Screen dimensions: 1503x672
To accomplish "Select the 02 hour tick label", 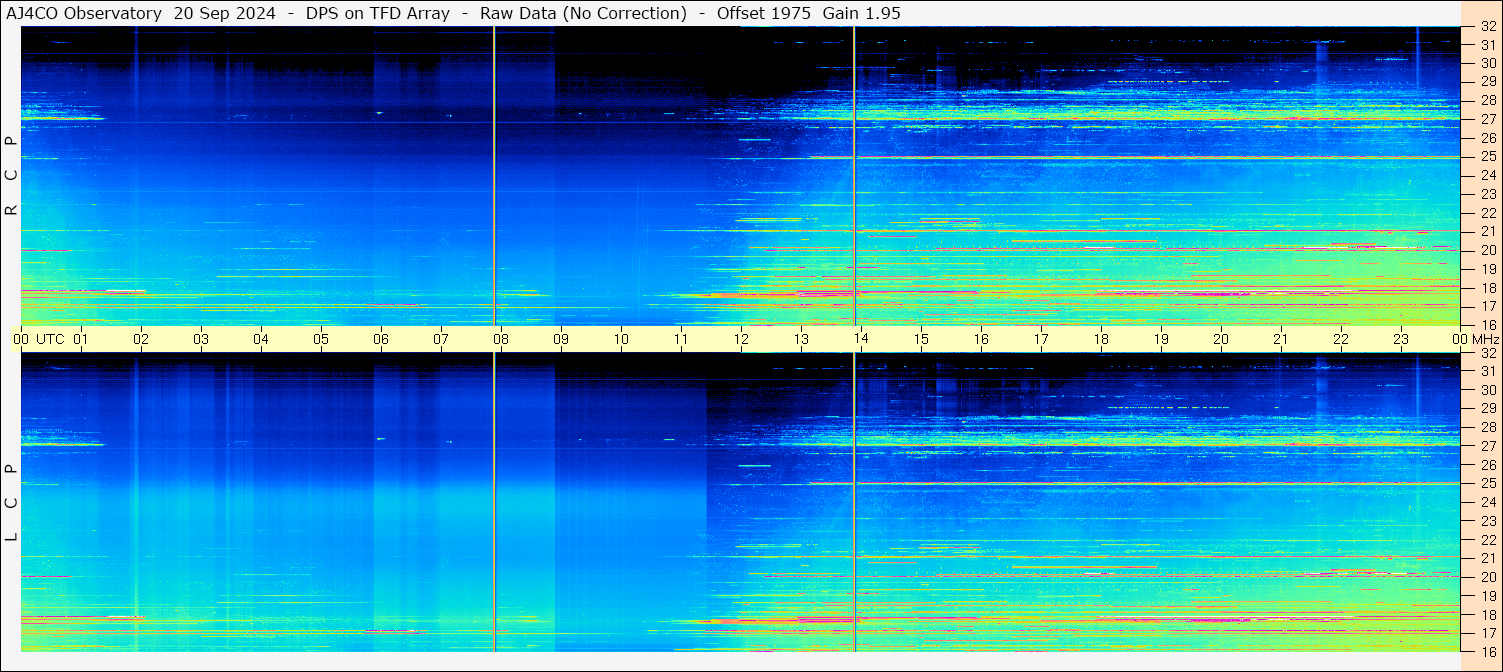I will [141, 339].
